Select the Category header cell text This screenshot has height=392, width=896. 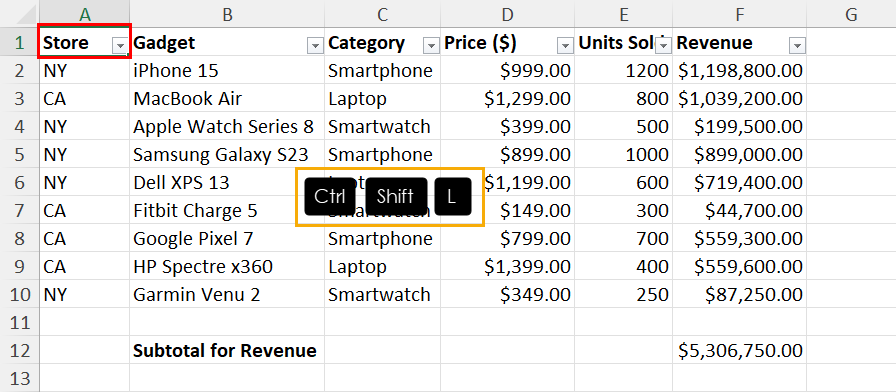pos(366,42)
